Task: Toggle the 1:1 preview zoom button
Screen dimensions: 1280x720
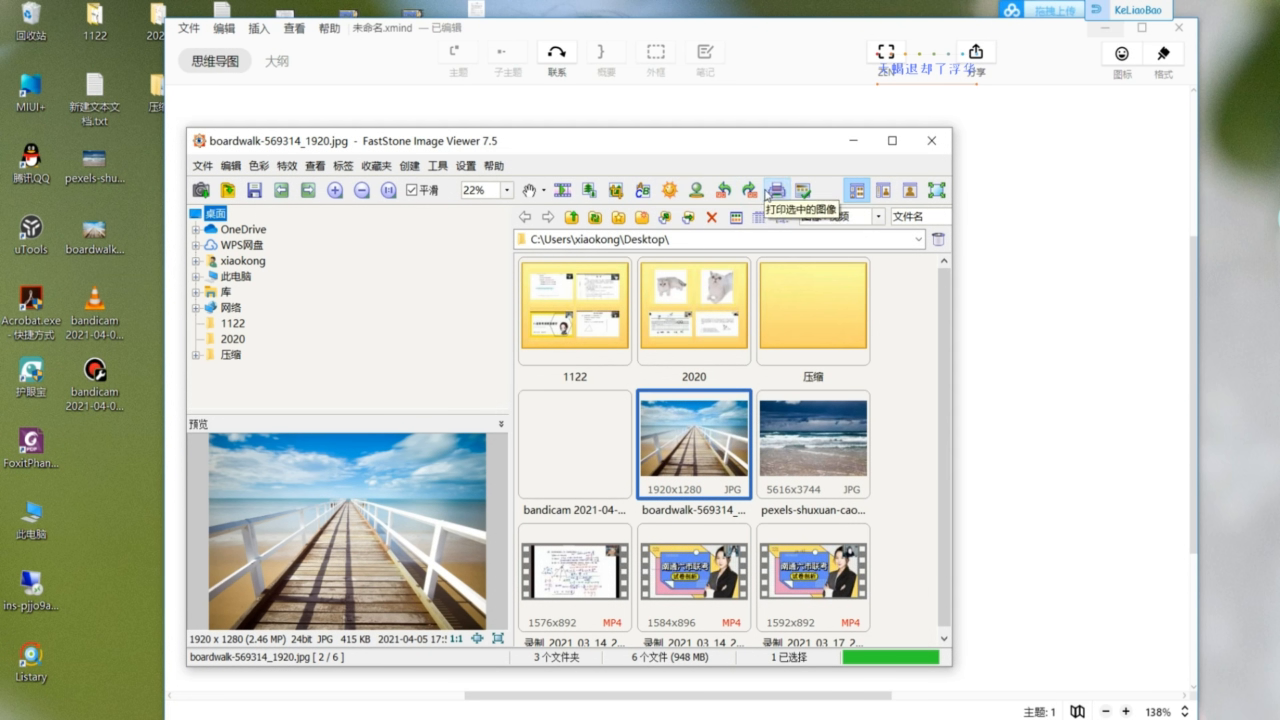Action: [456, 638]
